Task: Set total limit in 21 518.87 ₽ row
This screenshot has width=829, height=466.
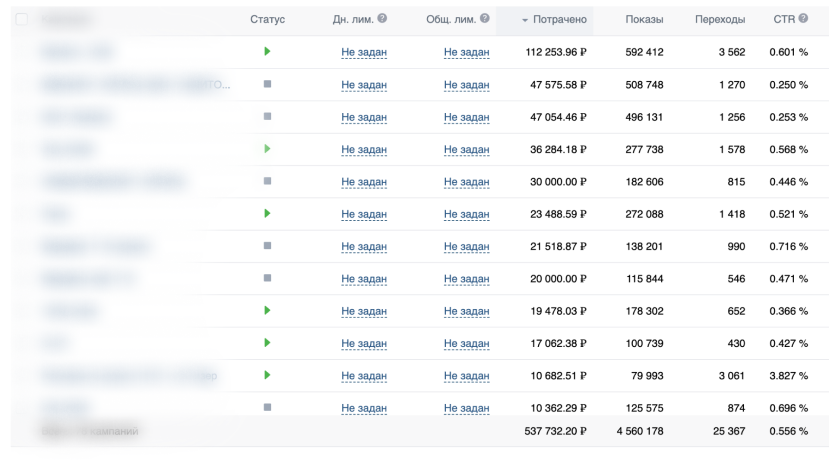Action: [x=466, y=246]
